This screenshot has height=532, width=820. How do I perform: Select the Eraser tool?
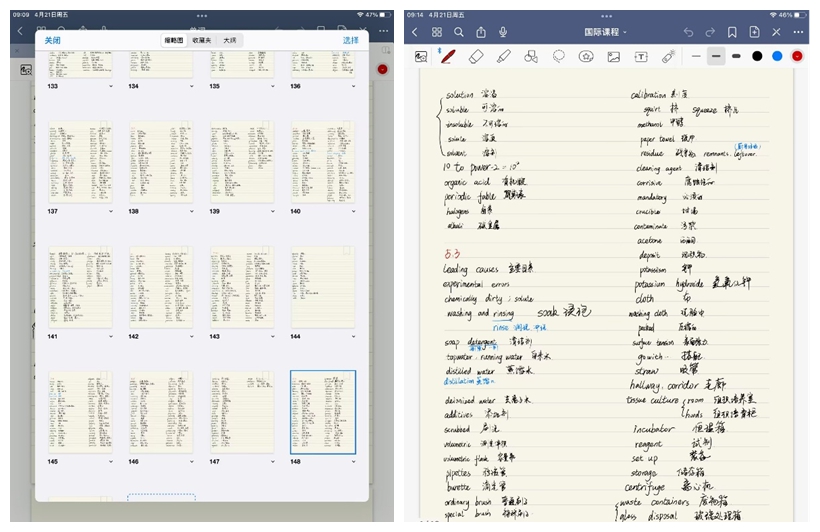476,56
